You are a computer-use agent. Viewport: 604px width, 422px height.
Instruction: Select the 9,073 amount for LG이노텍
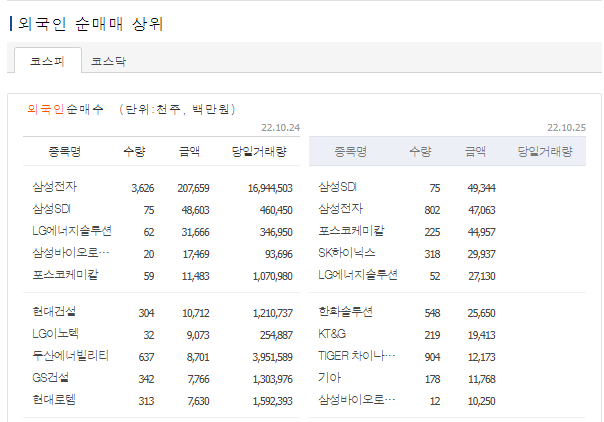(x=198, y=335)
